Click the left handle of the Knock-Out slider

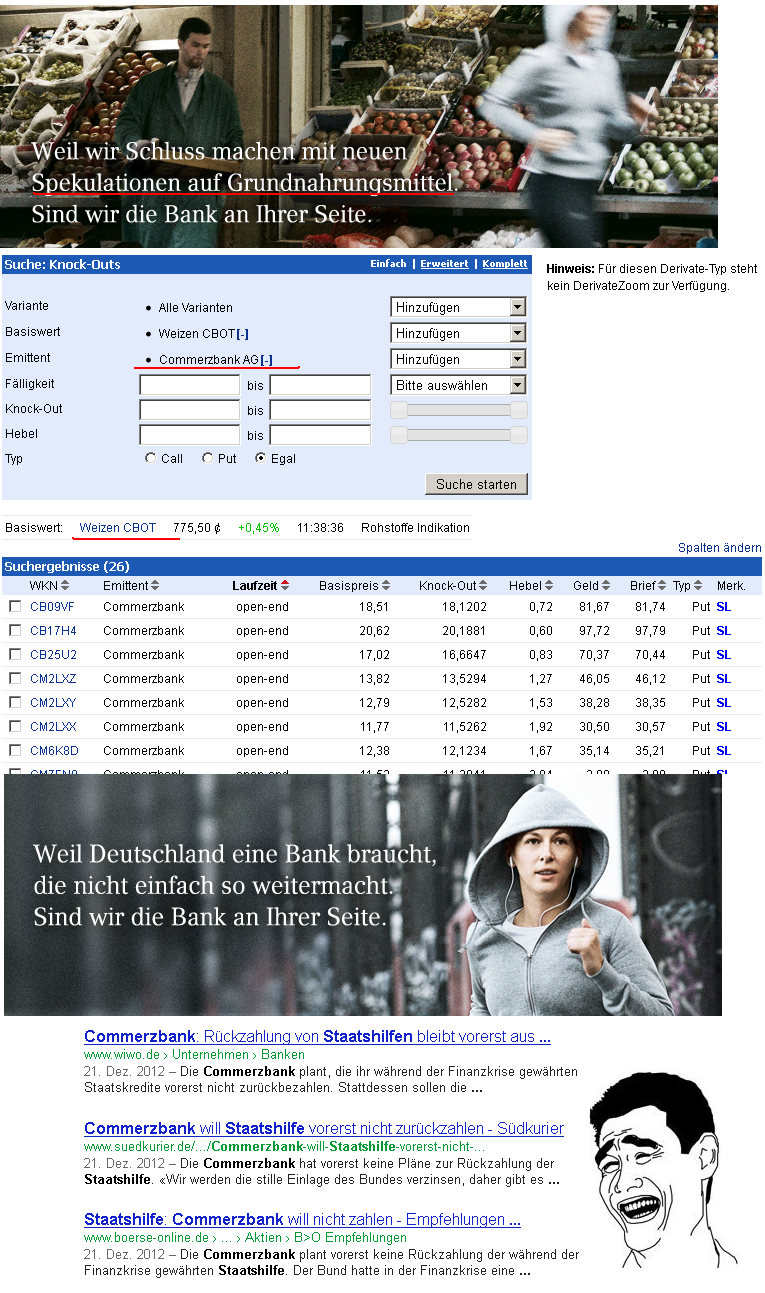pyautogui.click(x=398, y=410)
